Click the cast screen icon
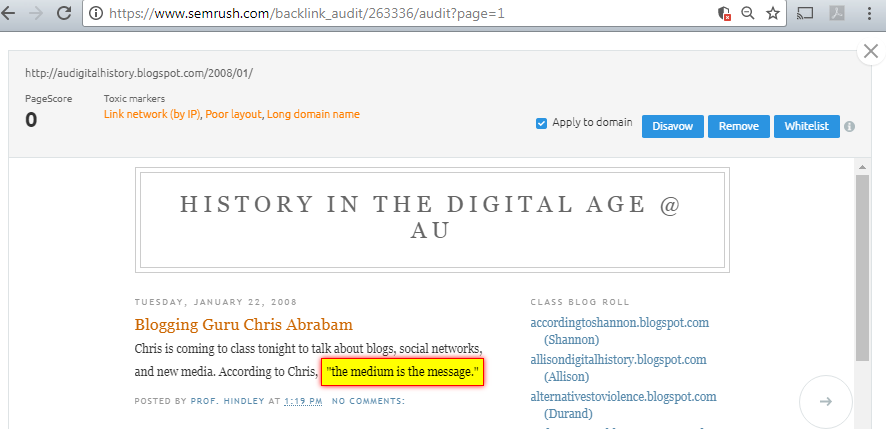This screenshot has height=429, width=886. pos(805,14)
